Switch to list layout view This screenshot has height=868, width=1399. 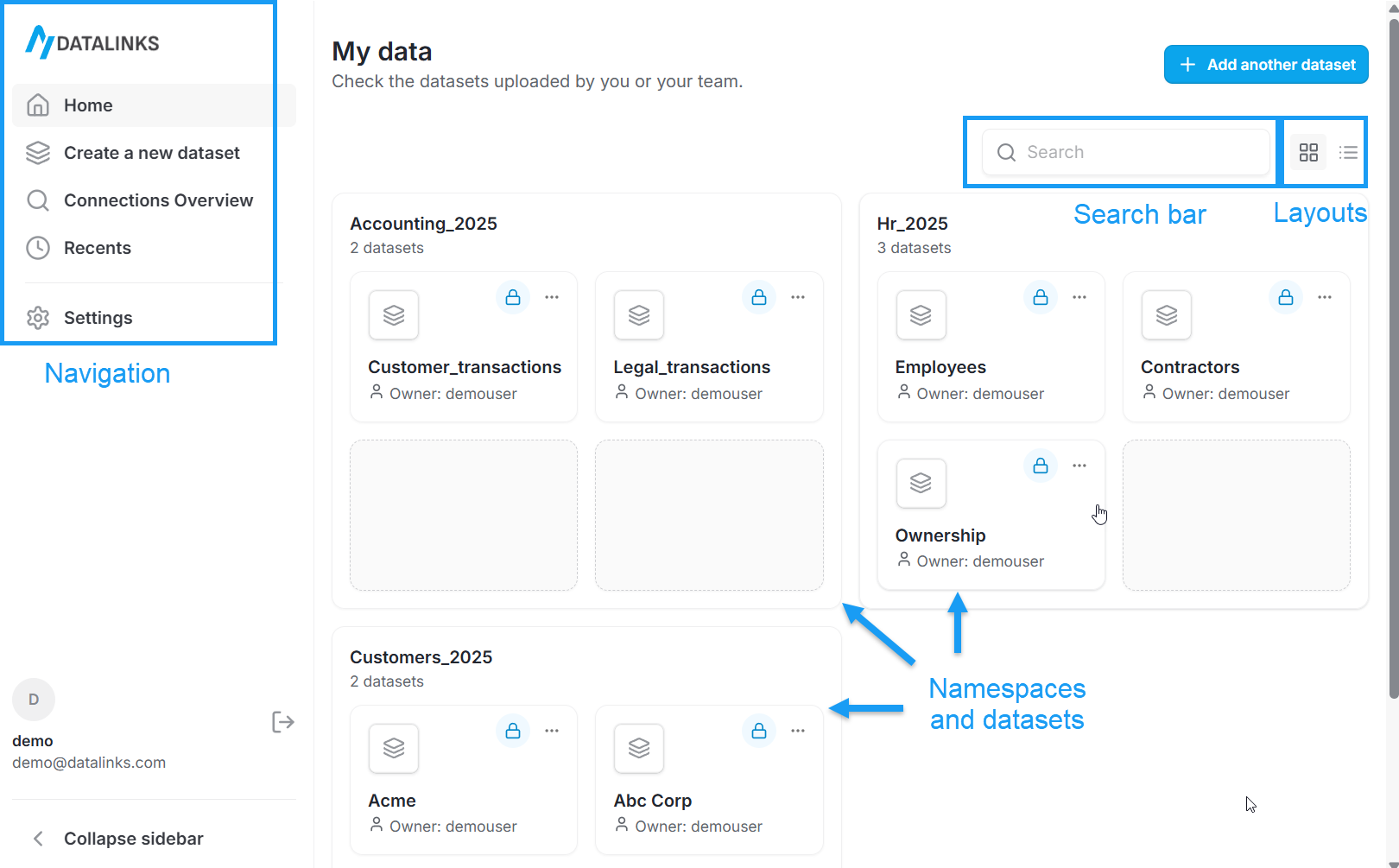coord(1348,152)
